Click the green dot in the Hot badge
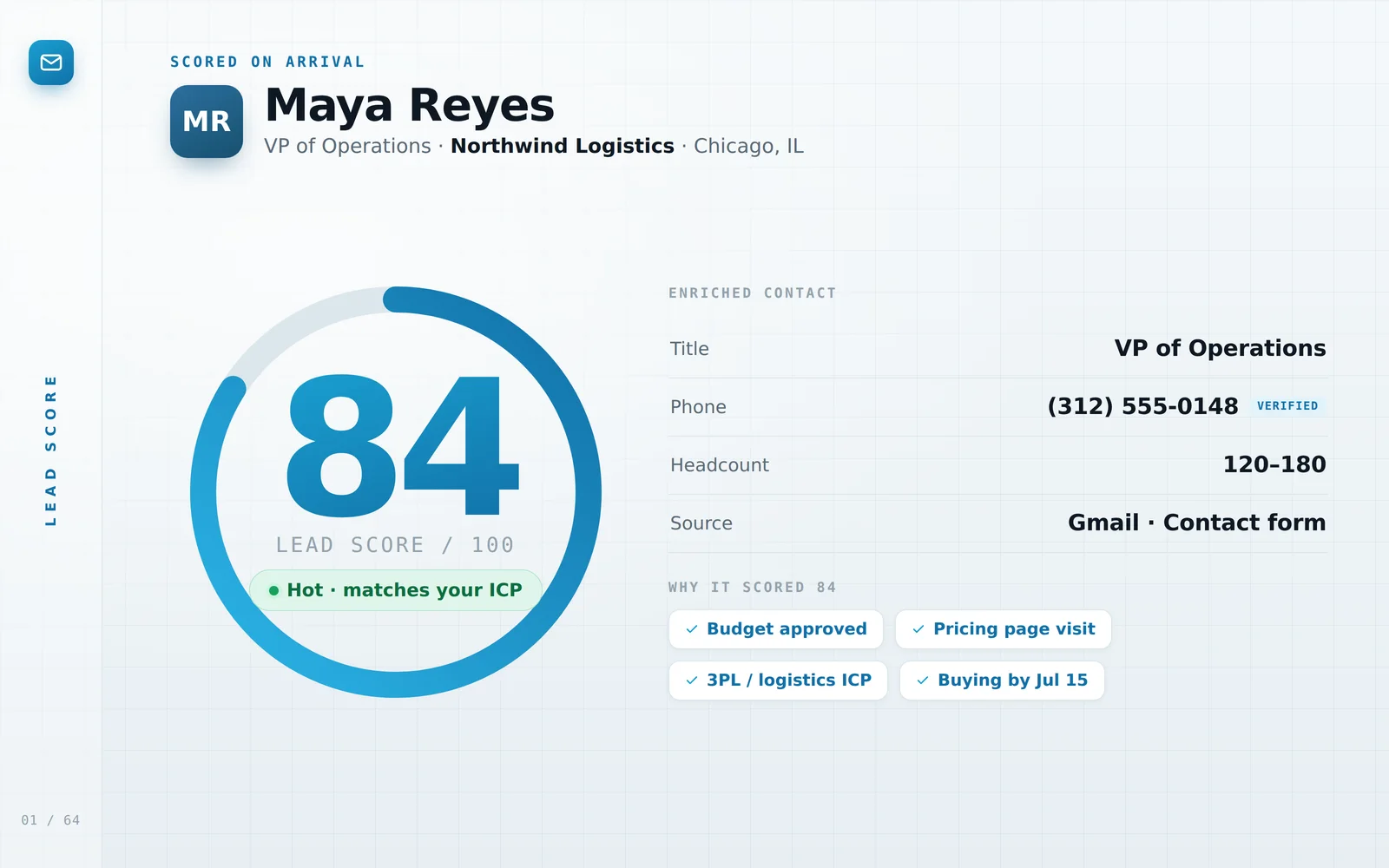The width and height of the screenshot is (1389, 868). [273, 591]
